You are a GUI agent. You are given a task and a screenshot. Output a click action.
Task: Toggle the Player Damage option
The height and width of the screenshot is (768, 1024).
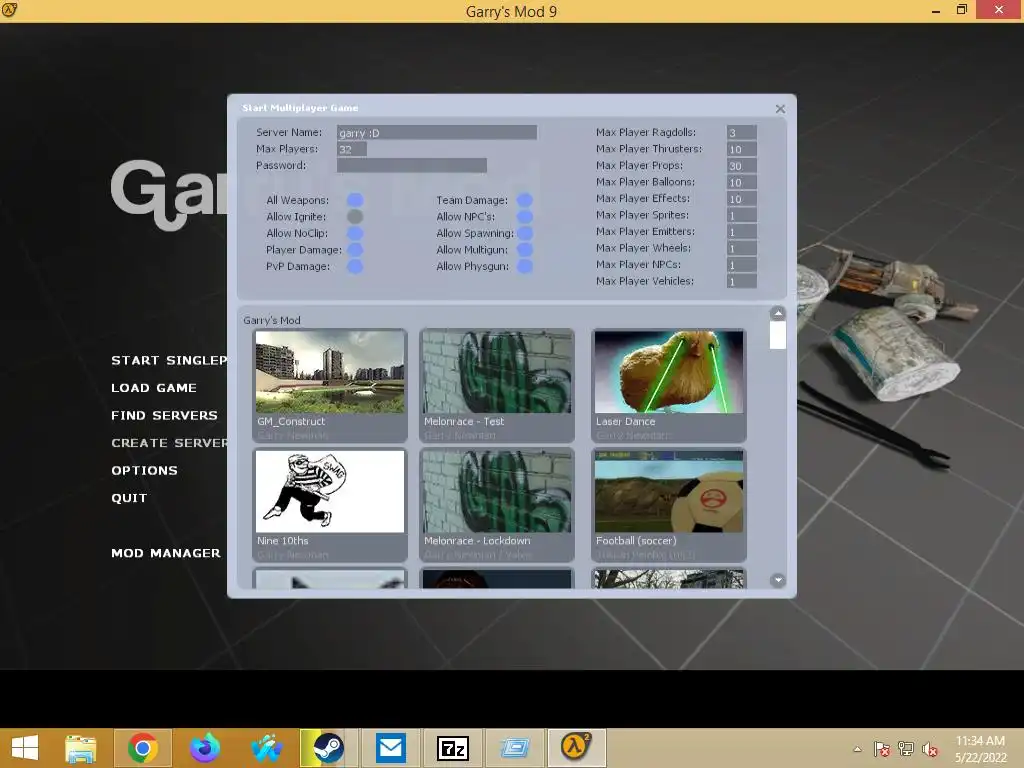[x=355, y=249]
